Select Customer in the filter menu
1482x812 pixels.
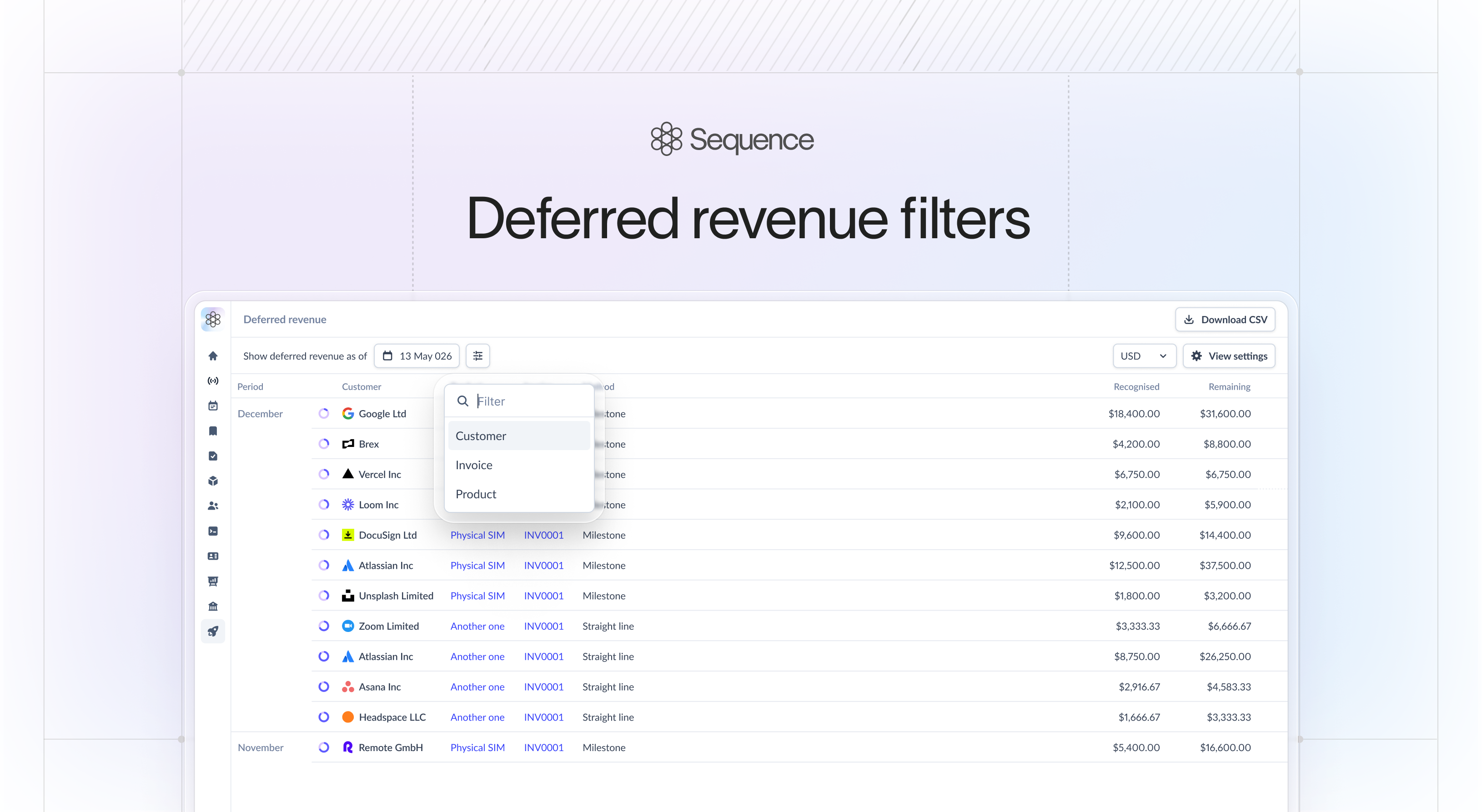click(519, 436)
